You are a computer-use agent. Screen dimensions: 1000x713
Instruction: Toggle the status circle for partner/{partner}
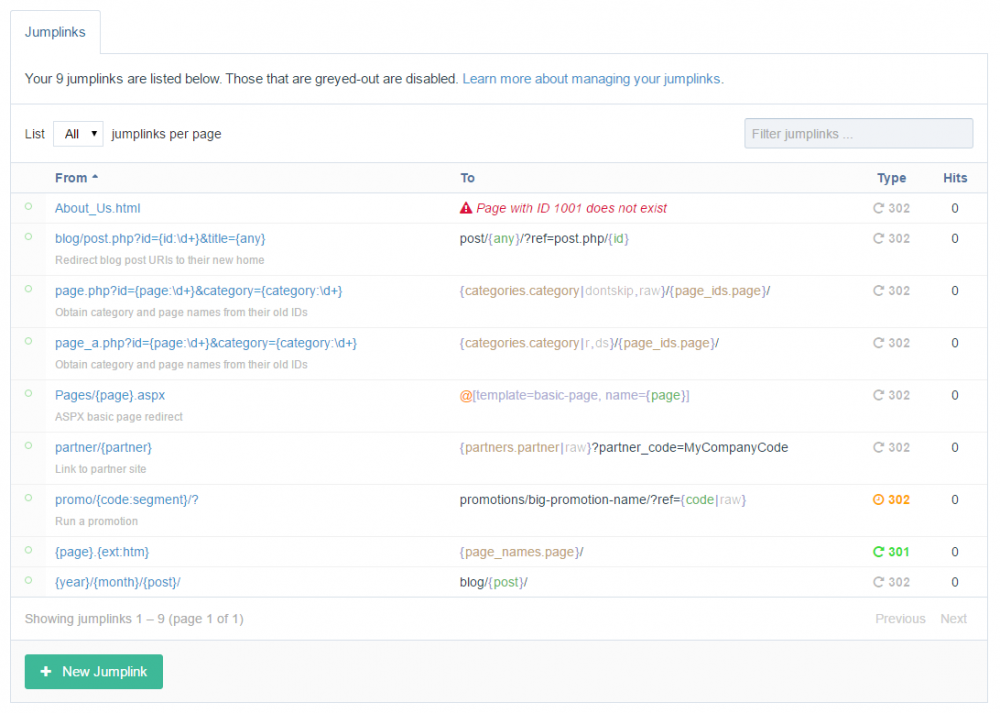[x=28, y=446]
